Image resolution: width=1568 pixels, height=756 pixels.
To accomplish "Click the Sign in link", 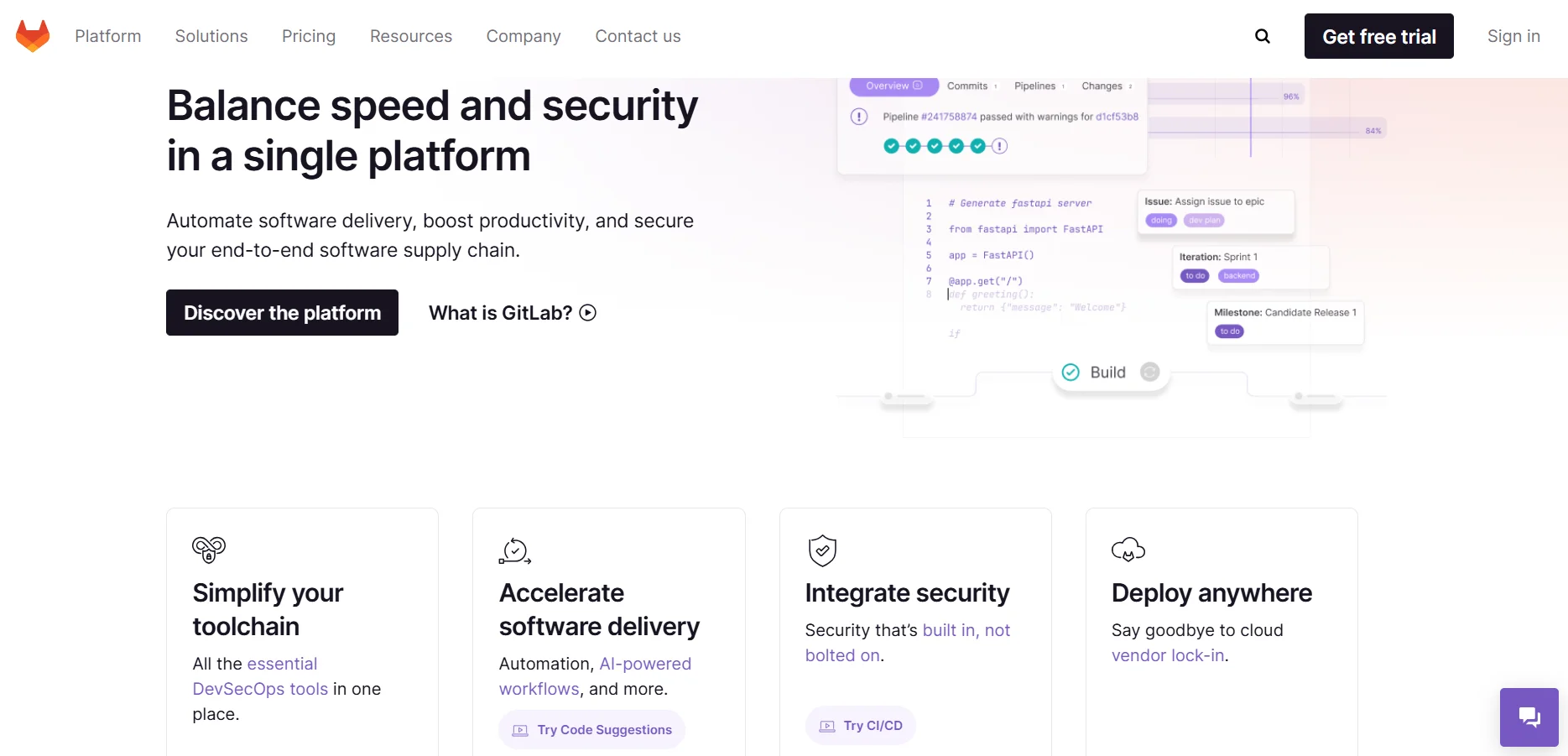I will [x=1513, y=36].
